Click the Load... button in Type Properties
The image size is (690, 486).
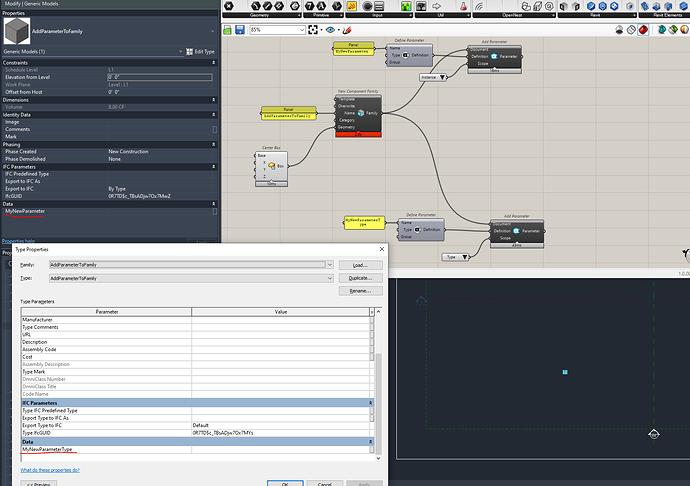click(360, 265)
